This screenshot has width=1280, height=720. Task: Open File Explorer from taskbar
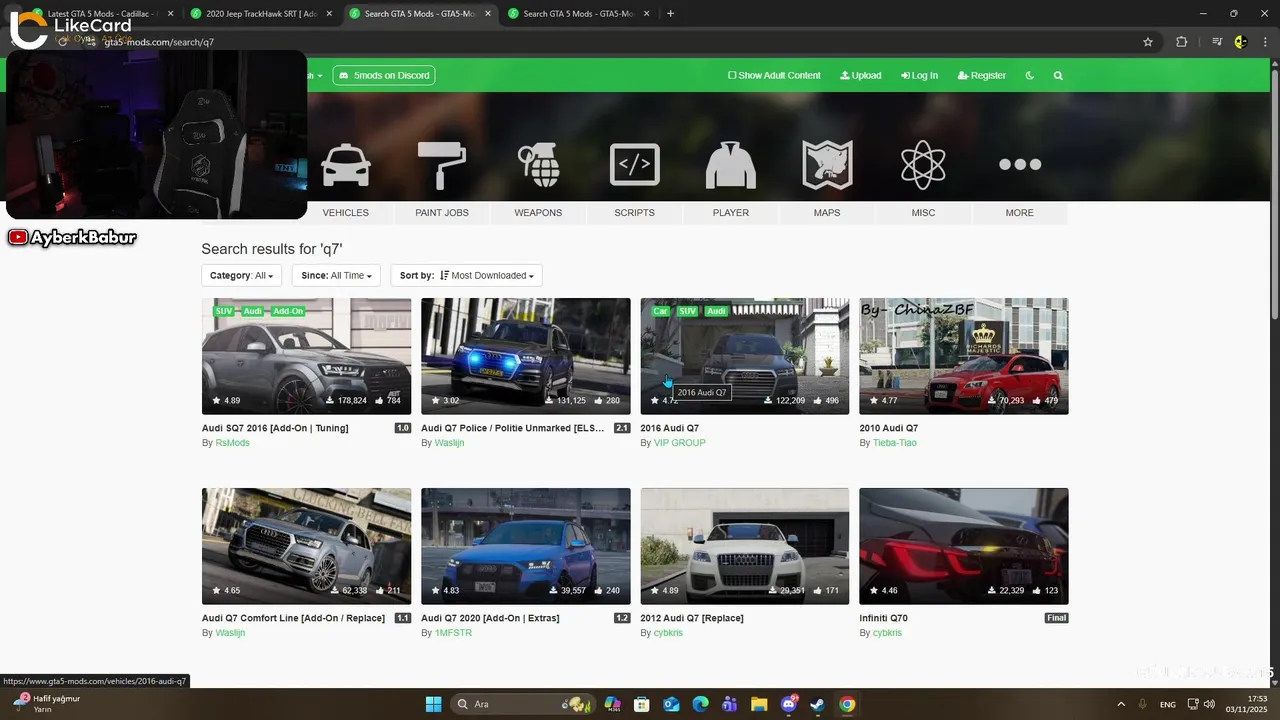point(759,704)
